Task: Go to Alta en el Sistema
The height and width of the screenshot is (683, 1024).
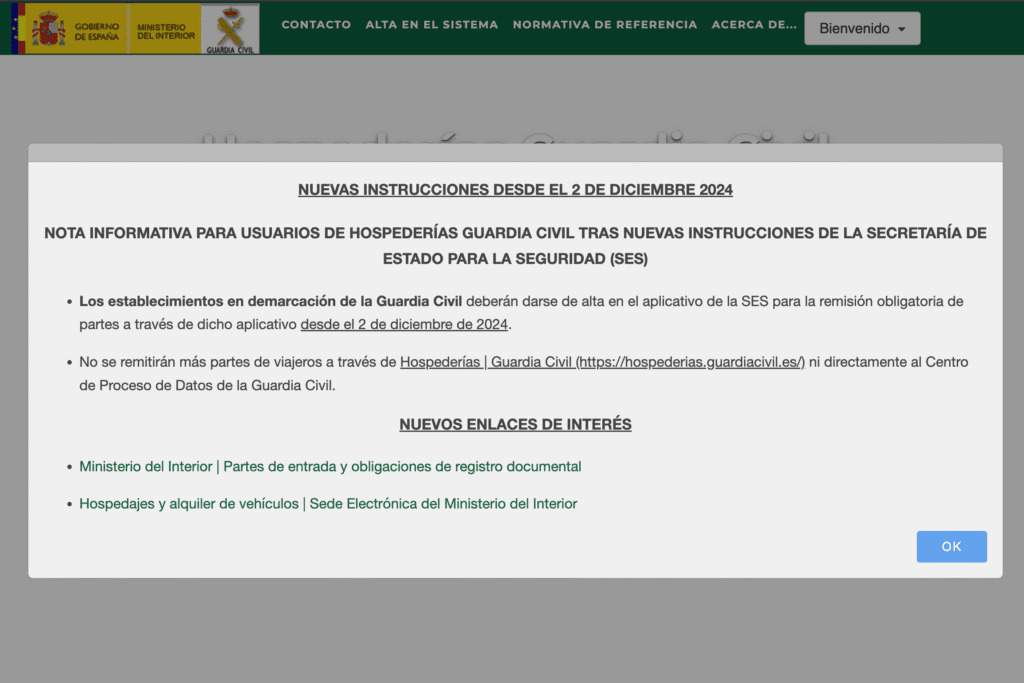Action: coord(431,25)
